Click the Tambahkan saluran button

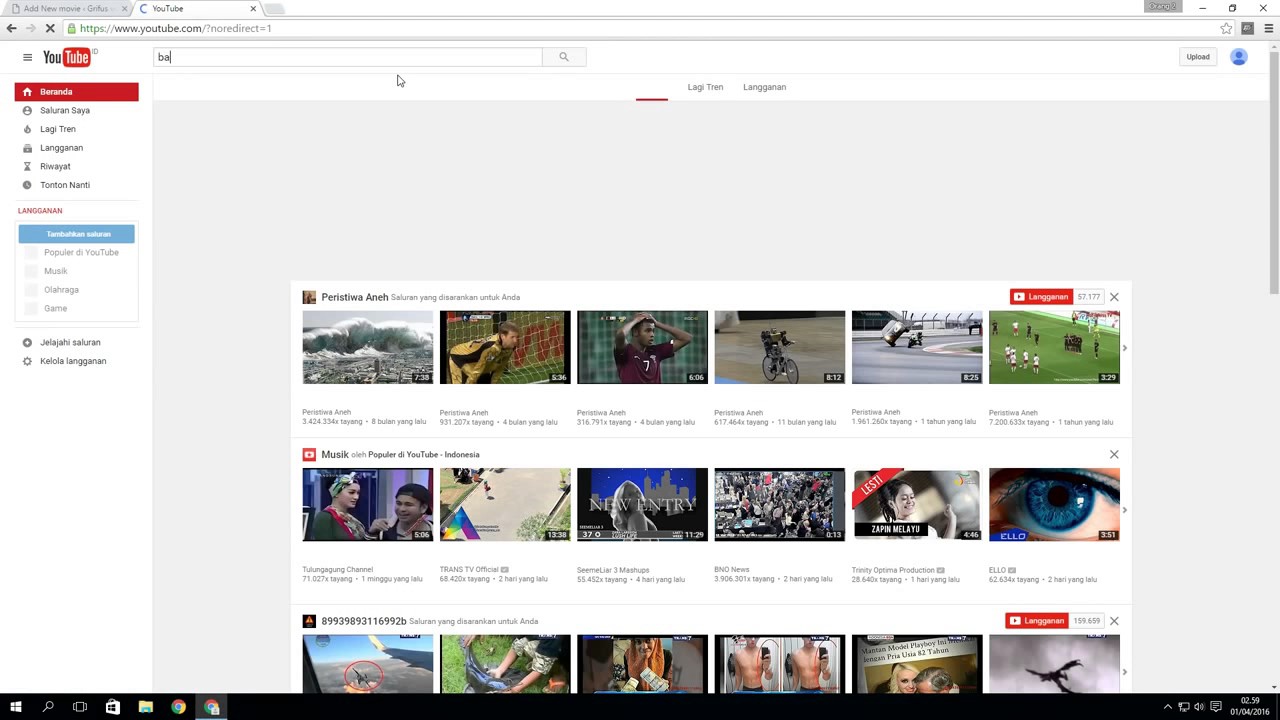(x=76, y=234)
